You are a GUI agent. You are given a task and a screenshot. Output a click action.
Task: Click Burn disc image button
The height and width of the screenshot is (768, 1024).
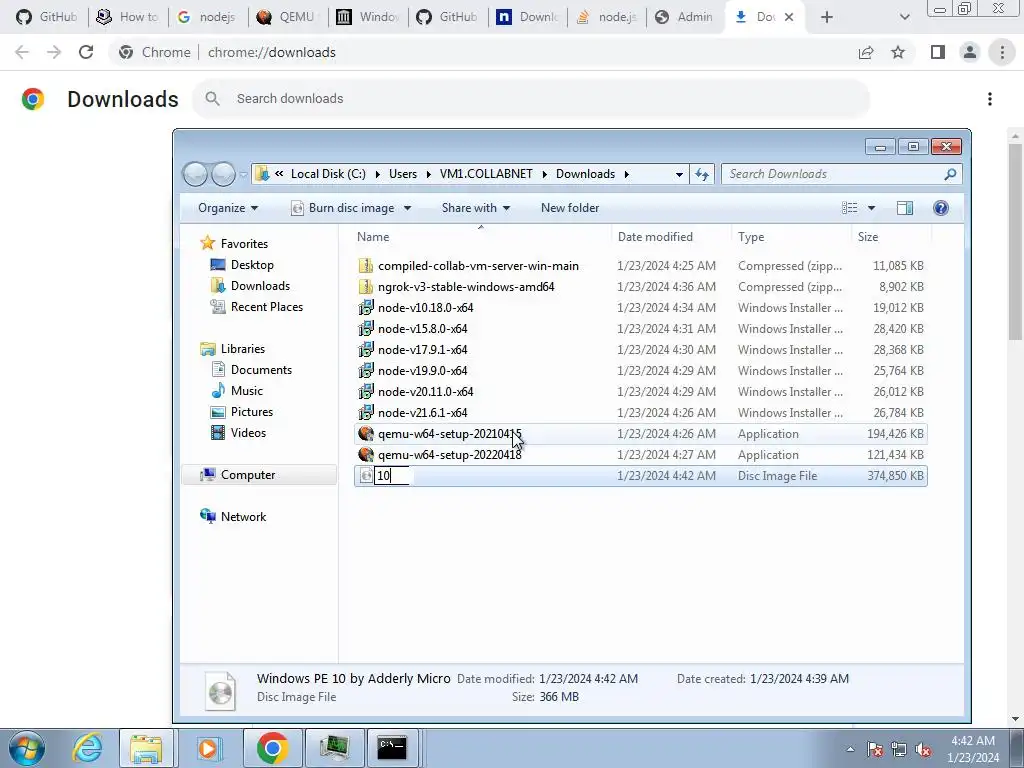(342, 208)
